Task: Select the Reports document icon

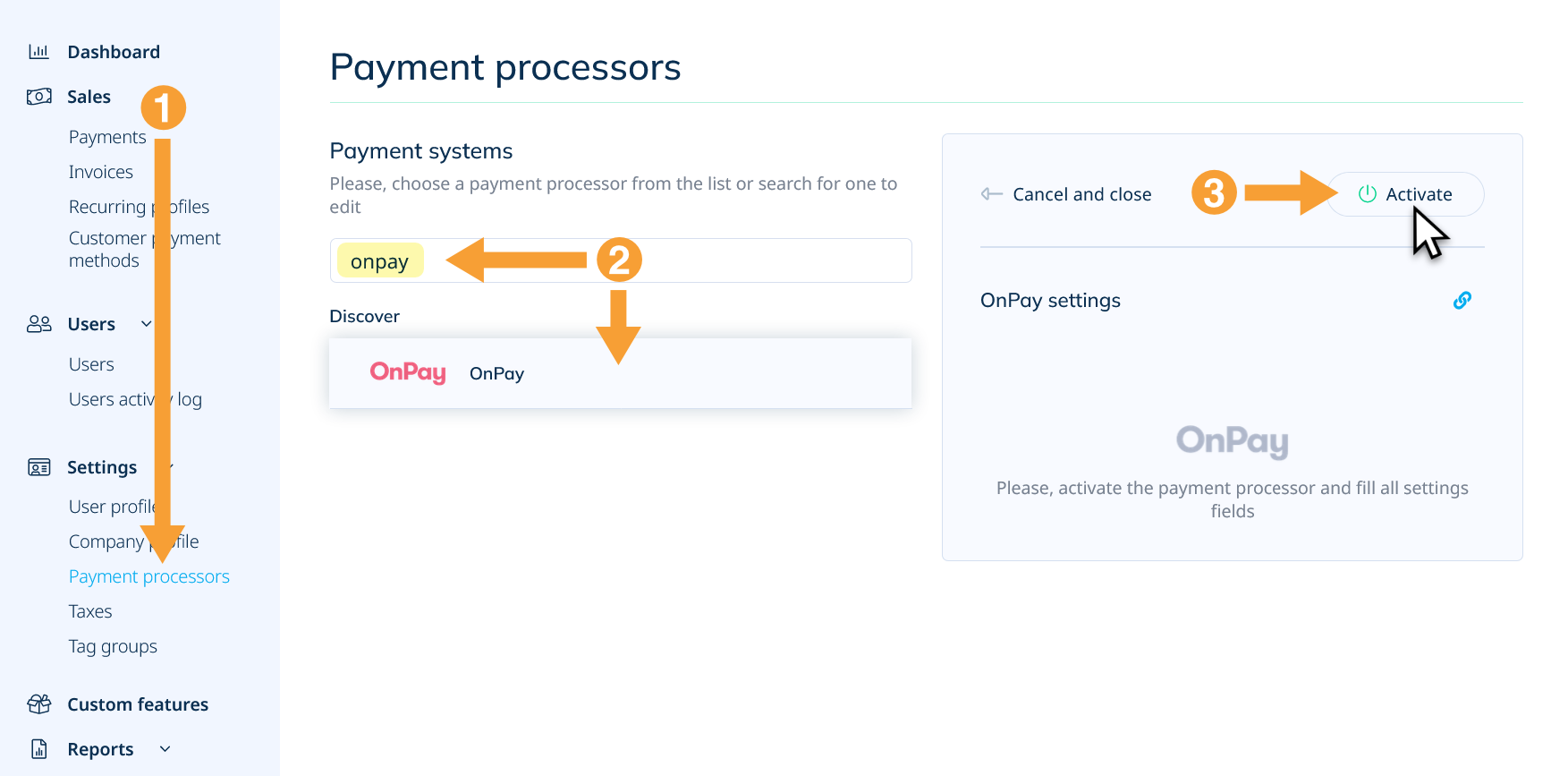Action: pos(38,748)
